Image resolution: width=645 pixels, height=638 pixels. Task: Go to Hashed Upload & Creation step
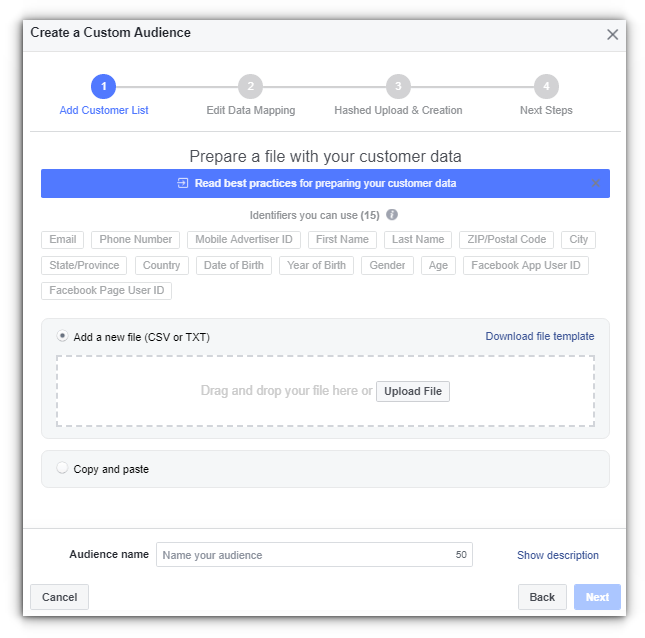[398, 110]
